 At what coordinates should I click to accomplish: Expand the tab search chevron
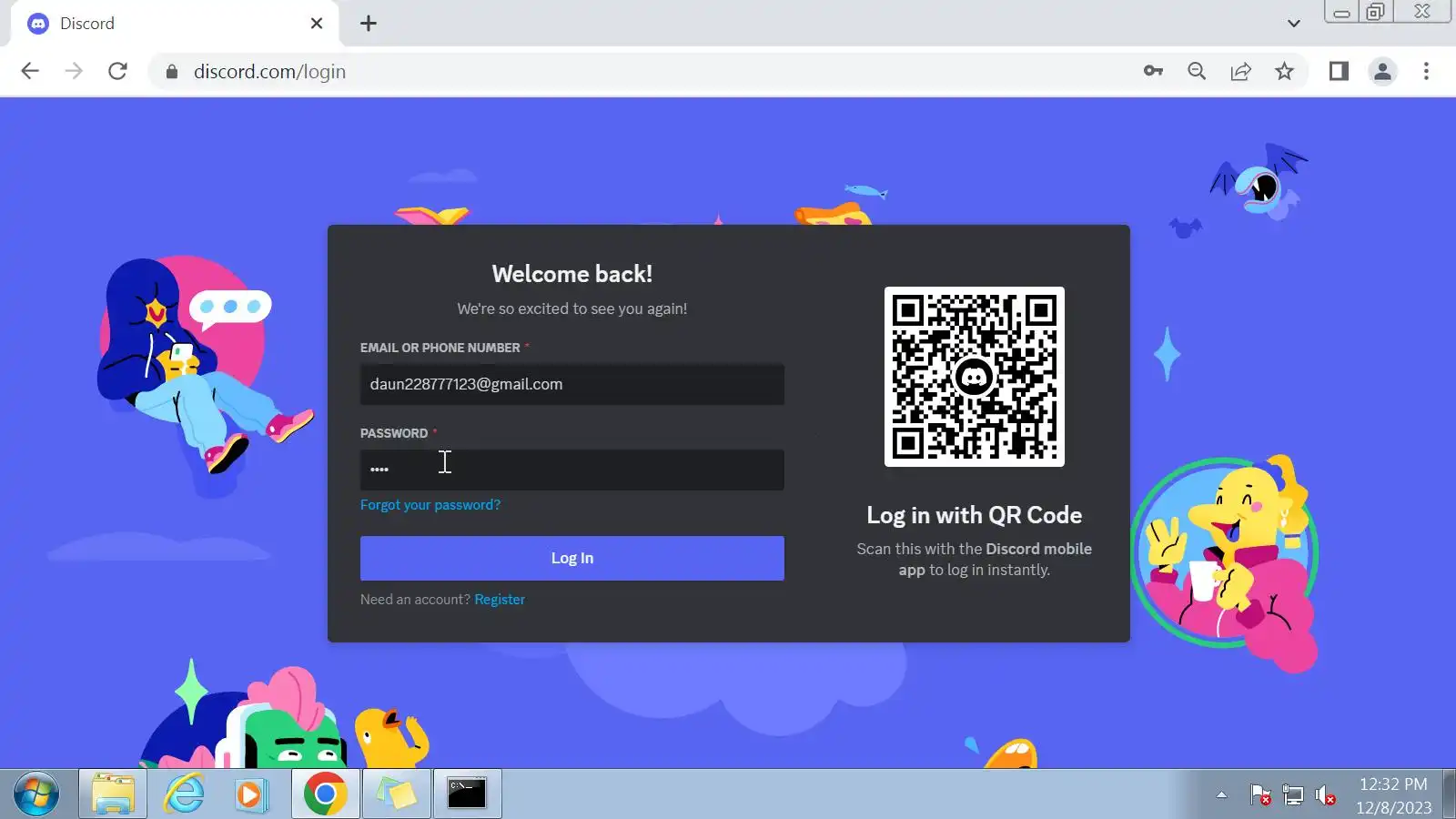point(1293,24)
